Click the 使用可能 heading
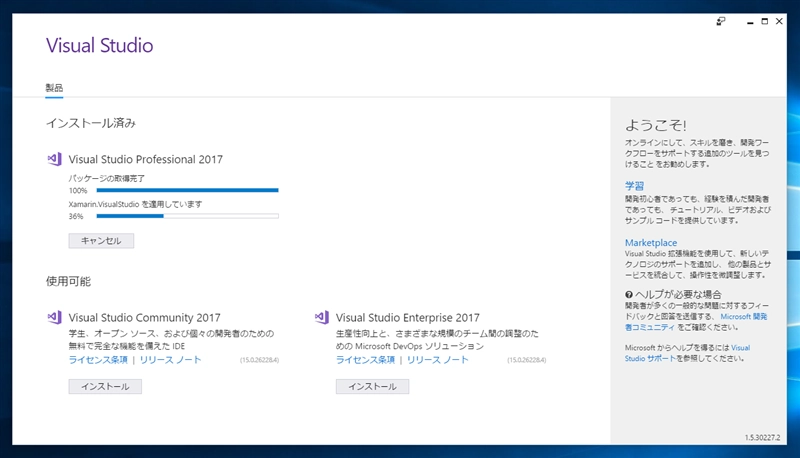The image size is (800, 458). point(68,281)
